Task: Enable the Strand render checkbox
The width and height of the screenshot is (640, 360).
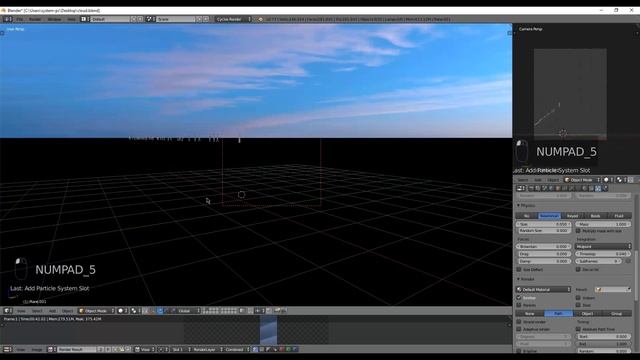Action: 519,322
